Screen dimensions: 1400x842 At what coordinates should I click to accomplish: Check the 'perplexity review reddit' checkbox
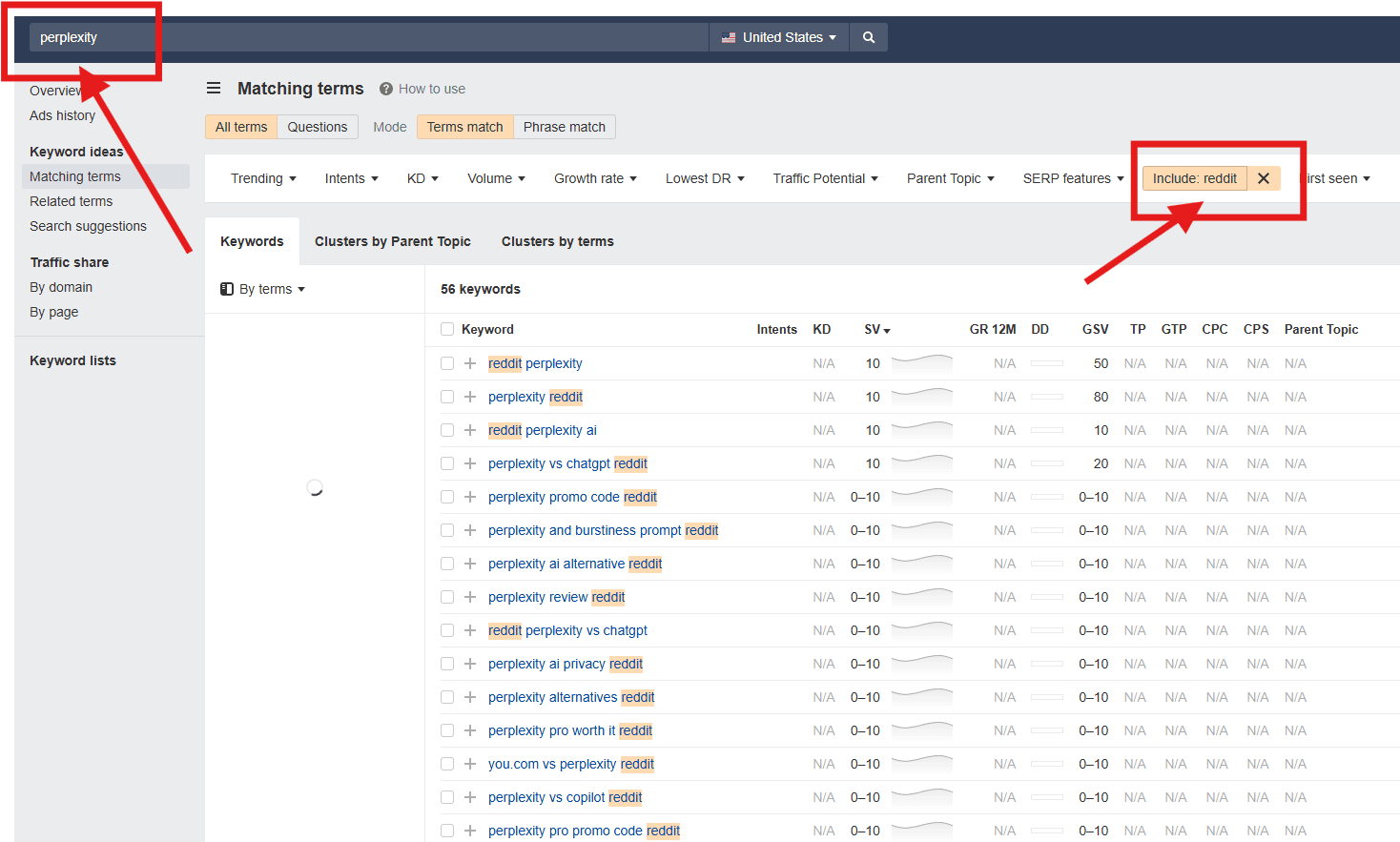coord(447,597)
